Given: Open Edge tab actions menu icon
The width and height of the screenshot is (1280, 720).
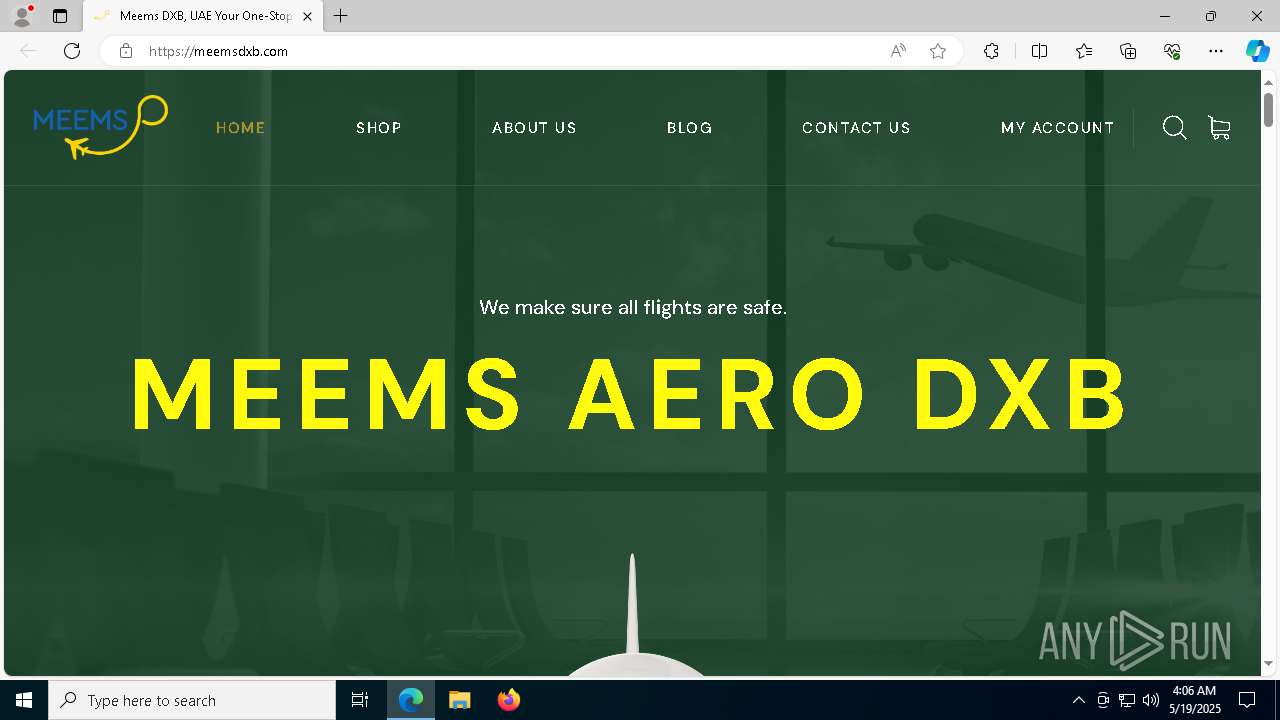Looking at the screenshot, I should (60, 16).
